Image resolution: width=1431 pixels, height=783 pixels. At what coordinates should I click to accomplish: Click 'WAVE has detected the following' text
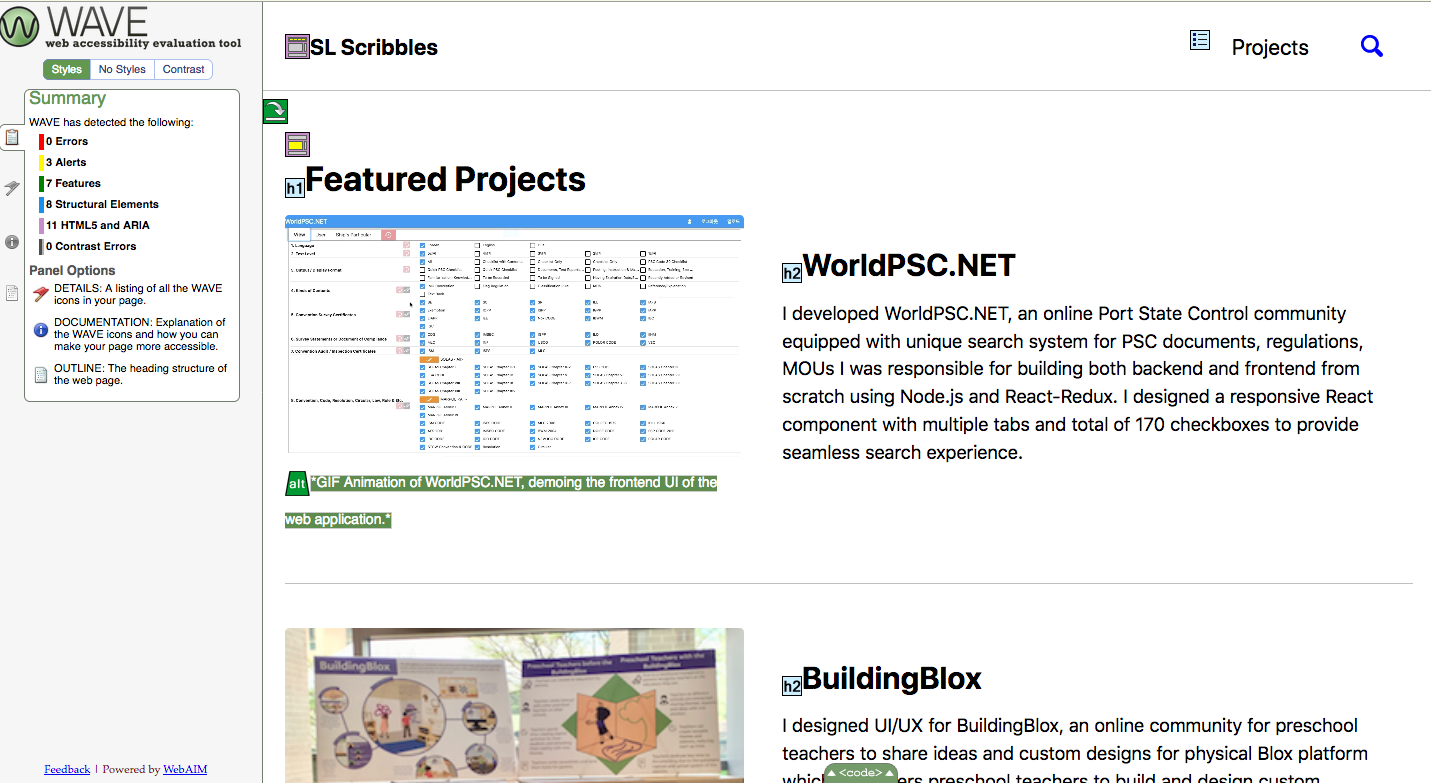tap(111, 122)
